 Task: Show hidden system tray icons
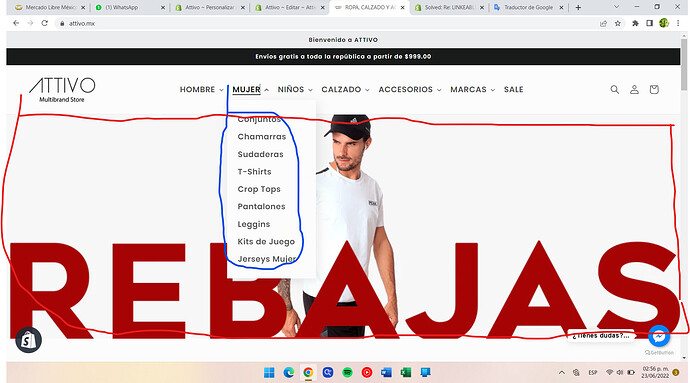[562, 372]
